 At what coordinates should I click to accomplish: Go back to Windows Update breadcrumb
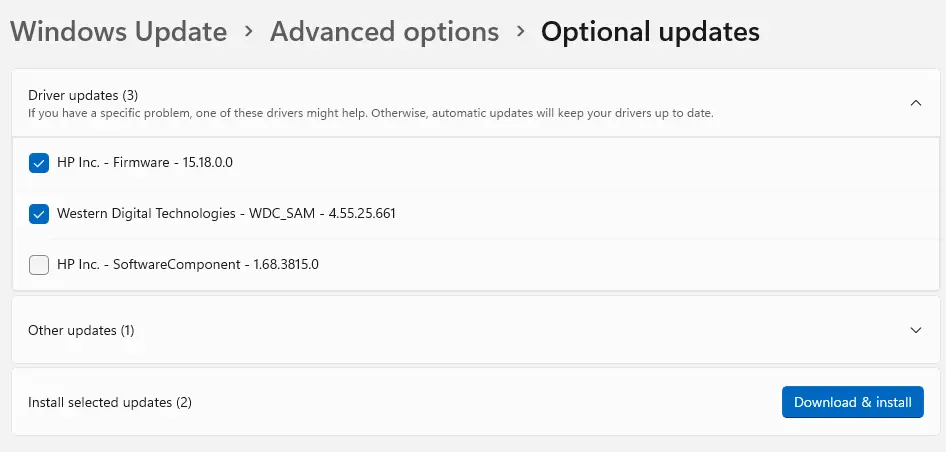118,32
